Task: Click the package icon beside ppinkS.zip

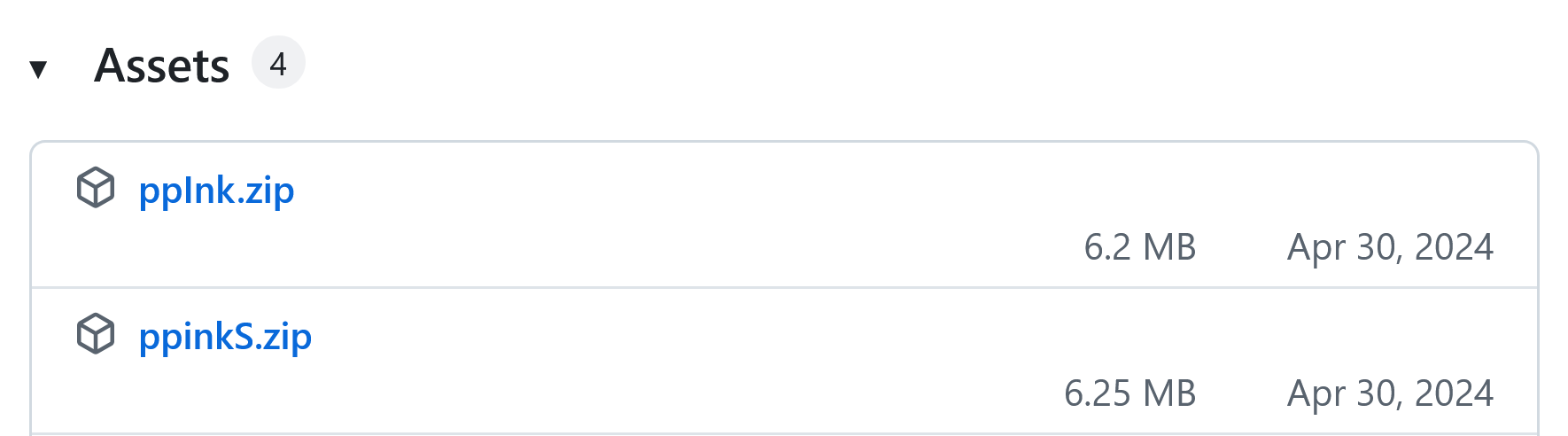Action: pos(96,334)
